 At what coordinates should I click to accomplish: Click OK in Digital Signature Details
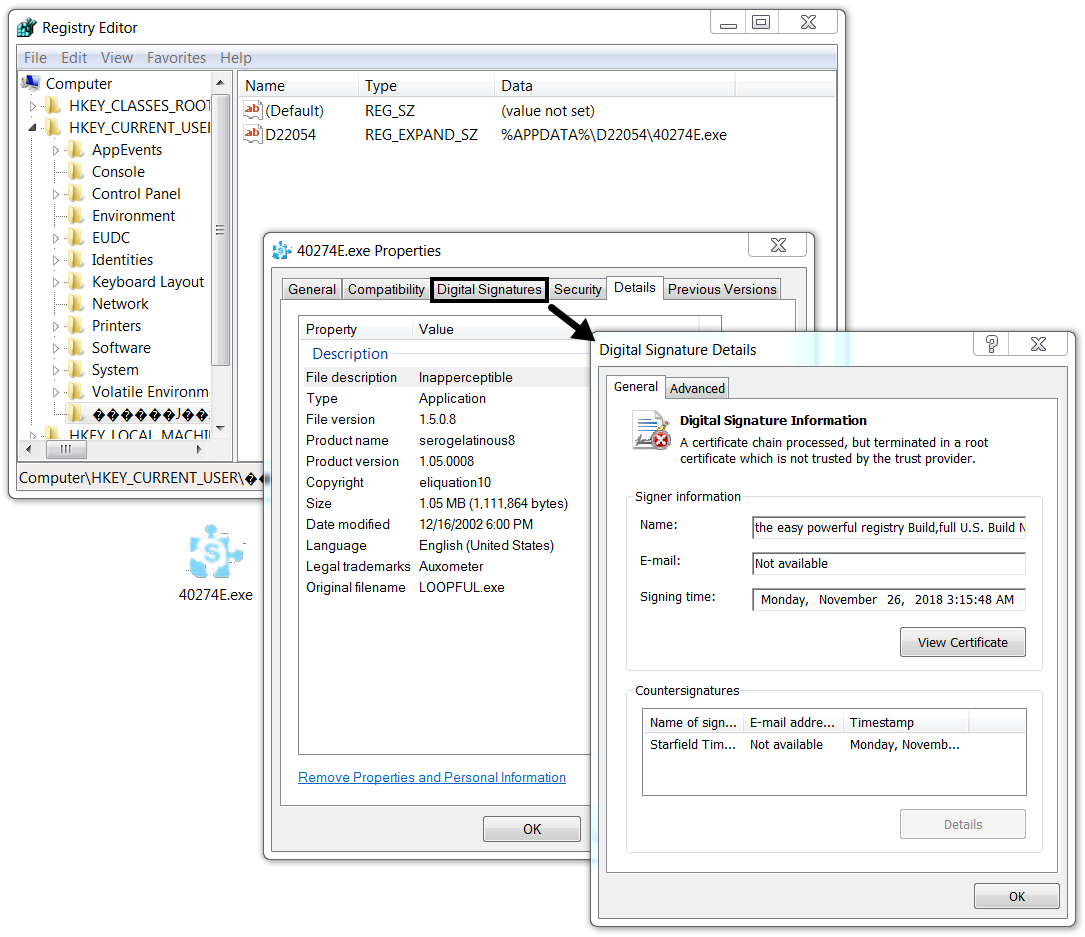coord(1016,896)
